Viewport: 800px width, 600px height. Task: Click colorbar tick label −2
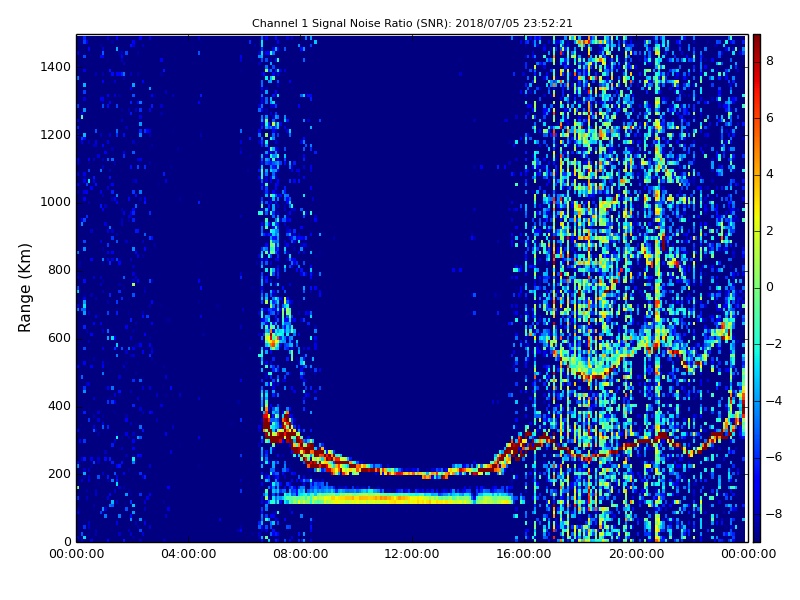click(774, 344)
